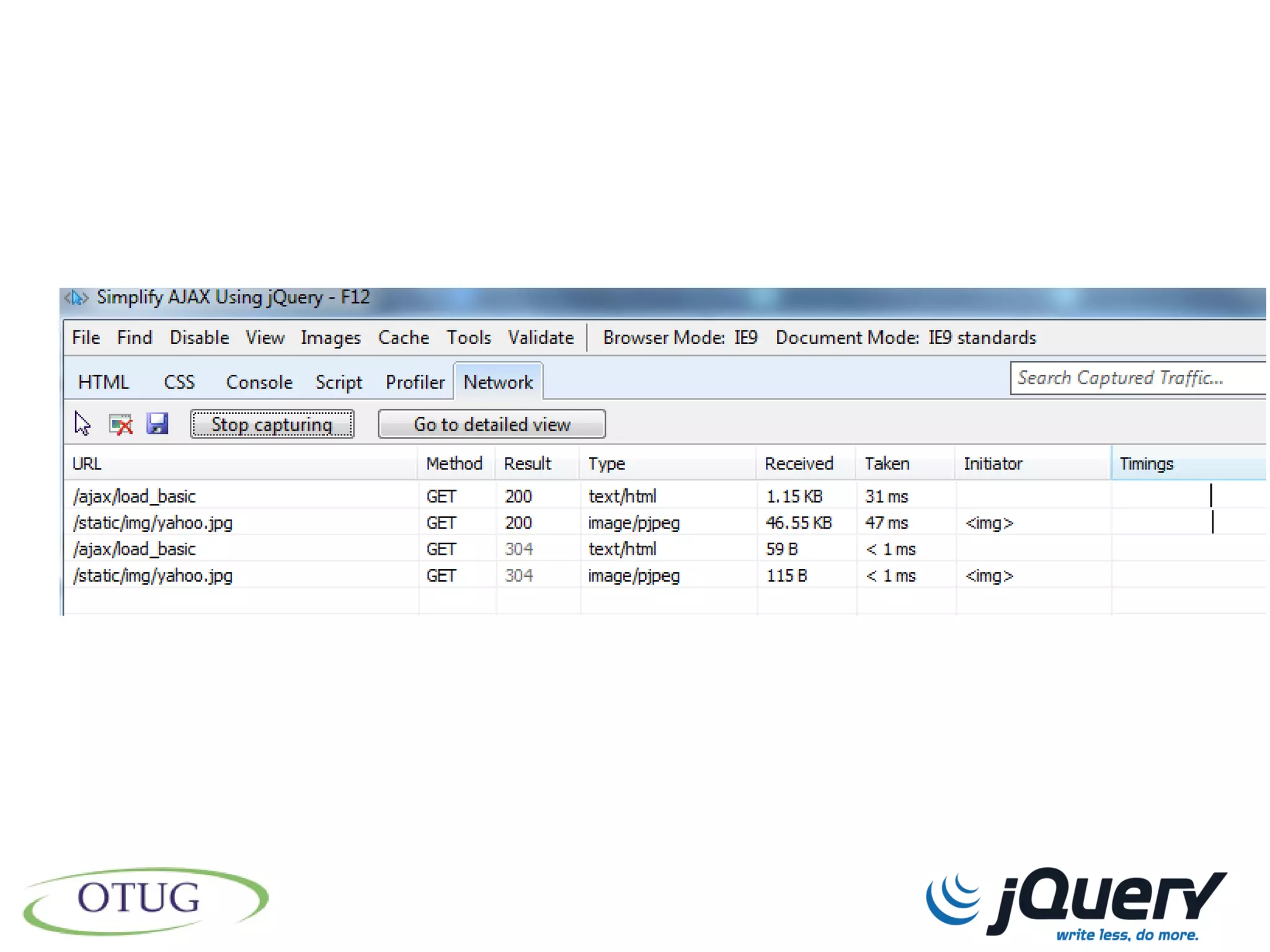
Task: Open the Images menu
Action: (x=331, y=338)
